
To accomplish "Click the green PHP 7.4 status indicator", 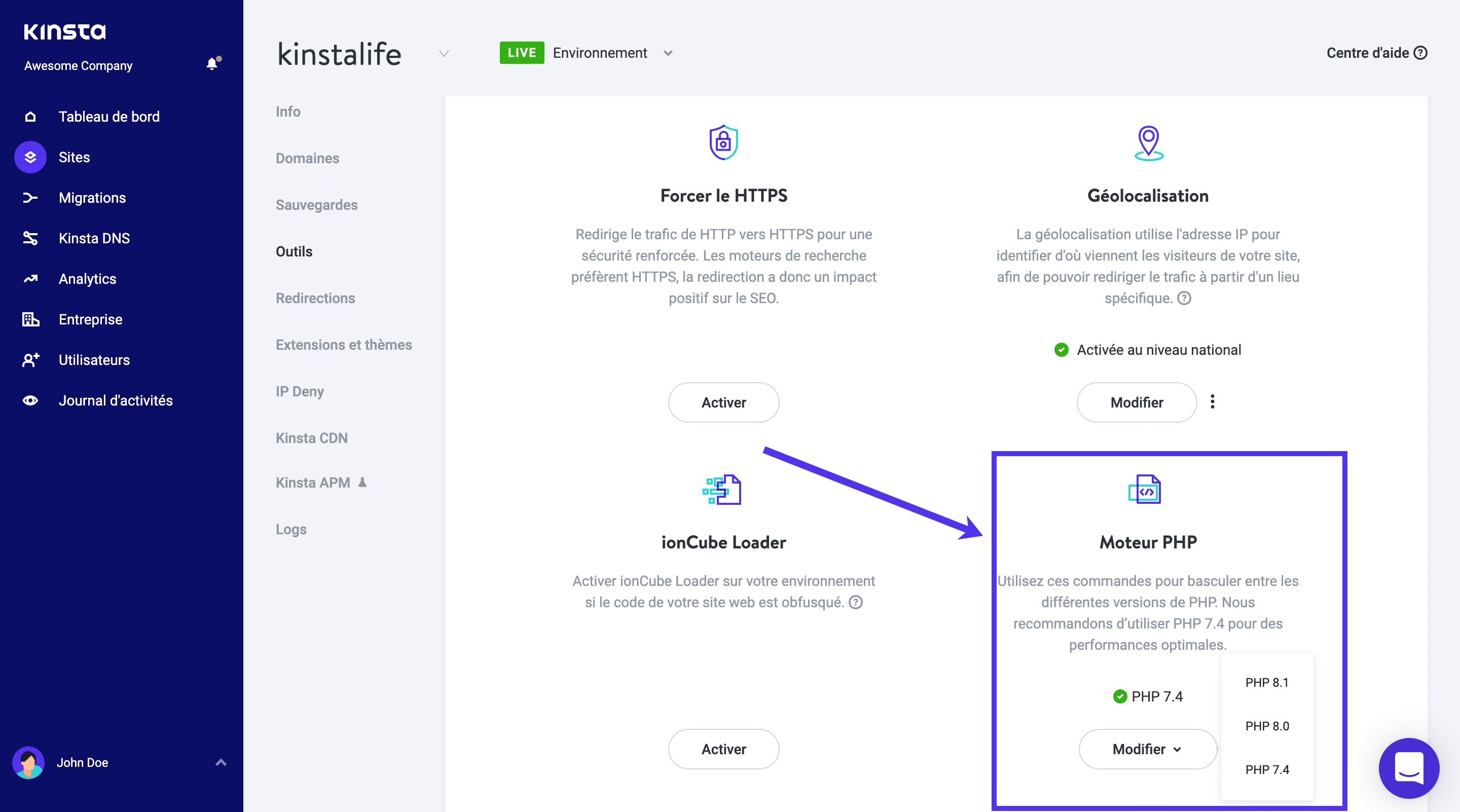I will click(x=1119, y=696).
